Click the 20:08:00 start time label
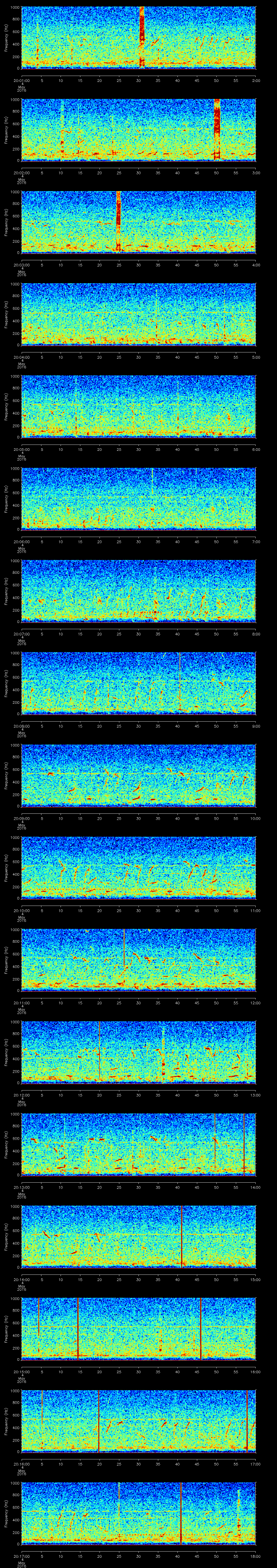The height and width of the screenshot is (1568, 277). (21, 726)
